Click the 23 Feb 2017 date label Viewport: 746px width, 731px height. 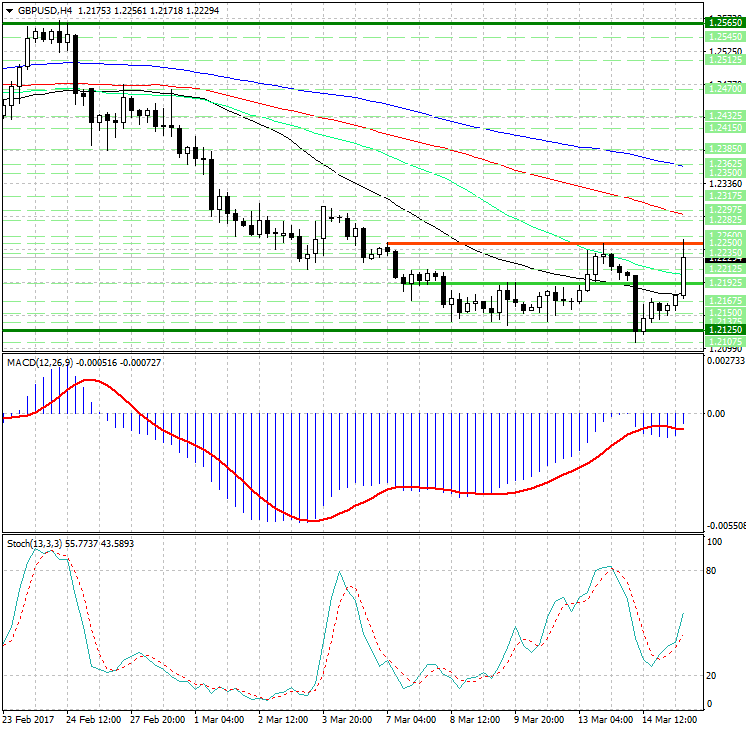(28, 719)
